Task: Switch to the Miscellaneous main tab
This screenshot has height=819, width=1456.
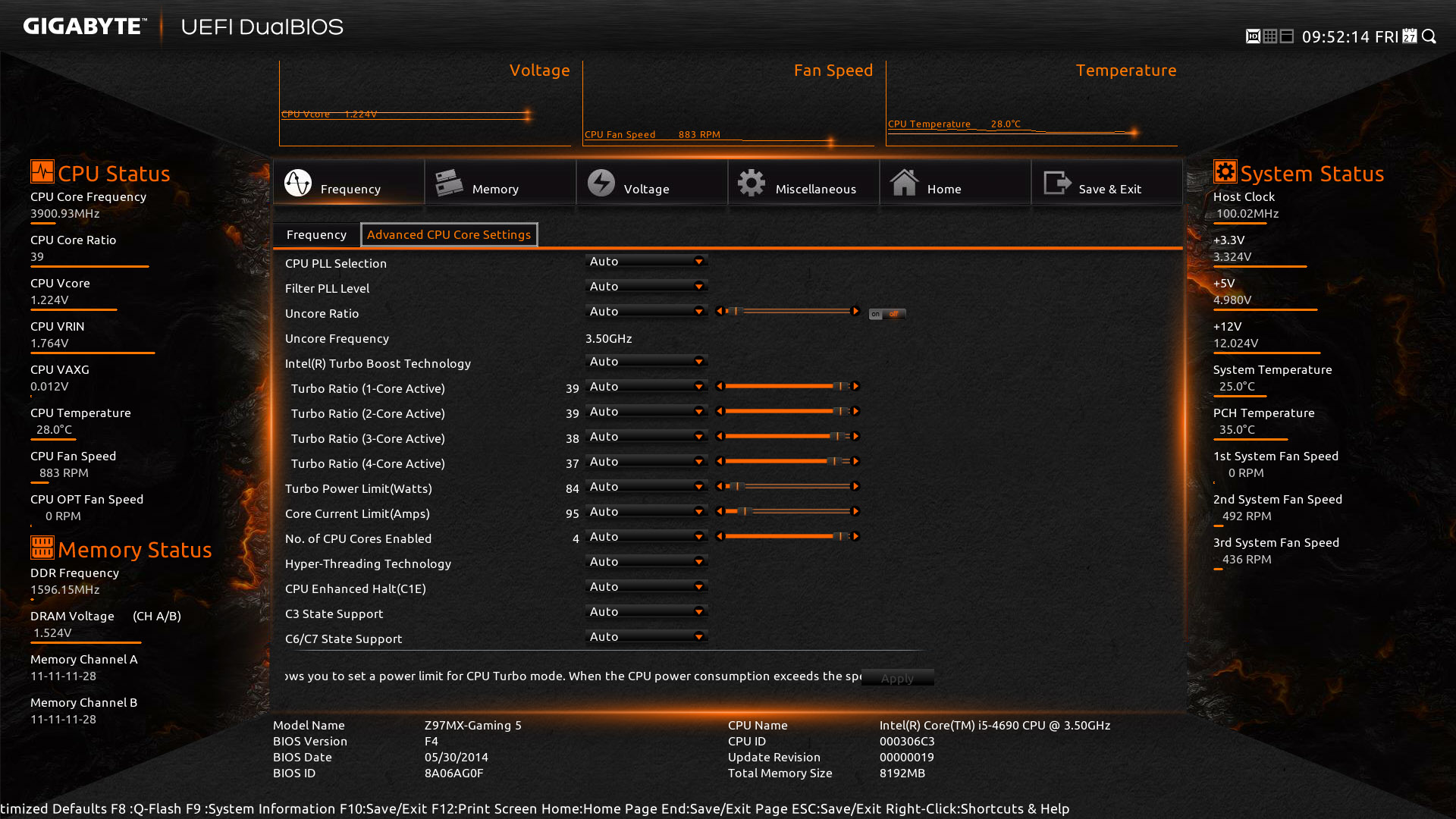Action: 804,182
